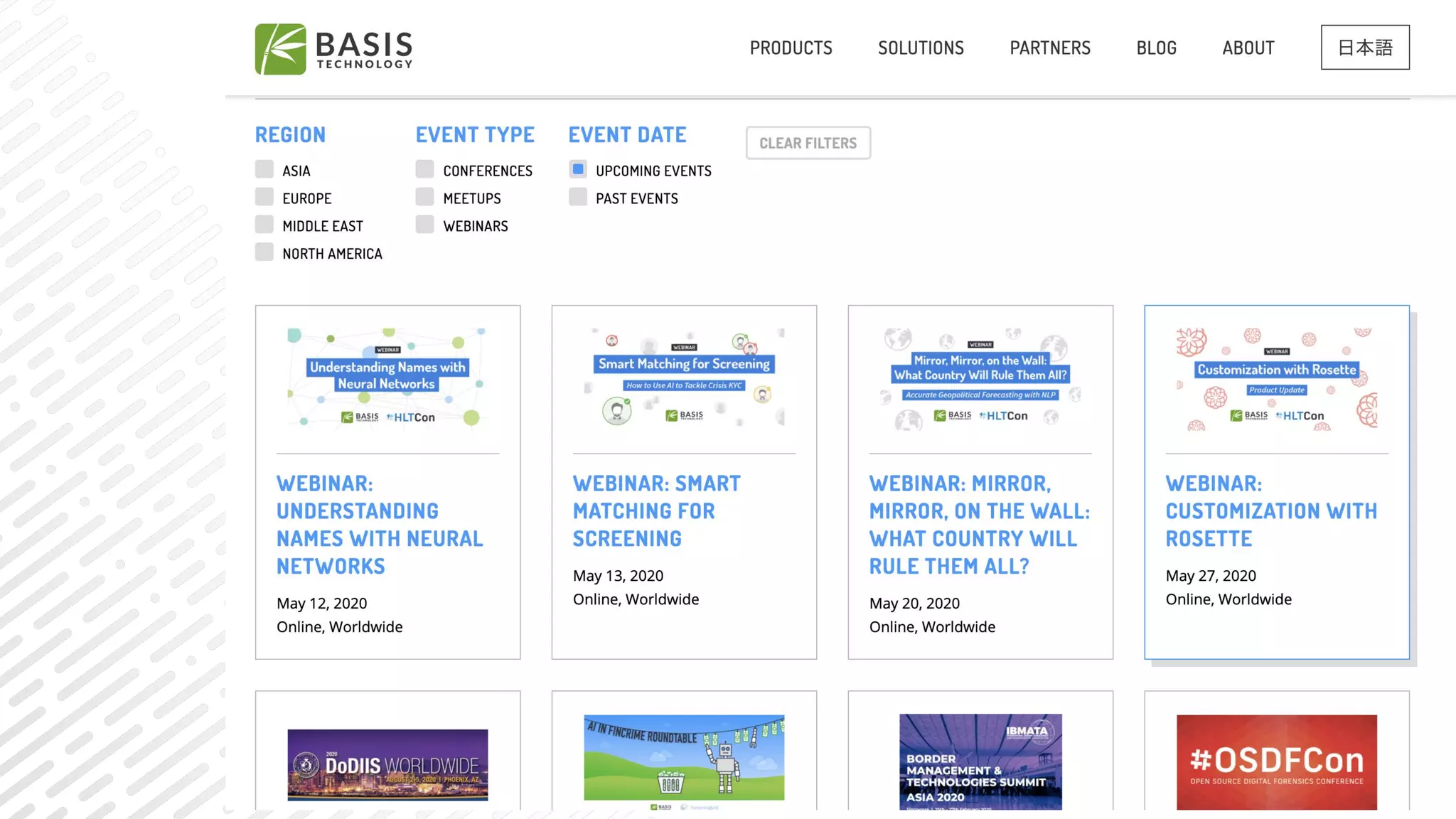Click the #OSDFCon event banner
The image size is (1456, 819).
pyautogui.click(x=1276, y=761)
